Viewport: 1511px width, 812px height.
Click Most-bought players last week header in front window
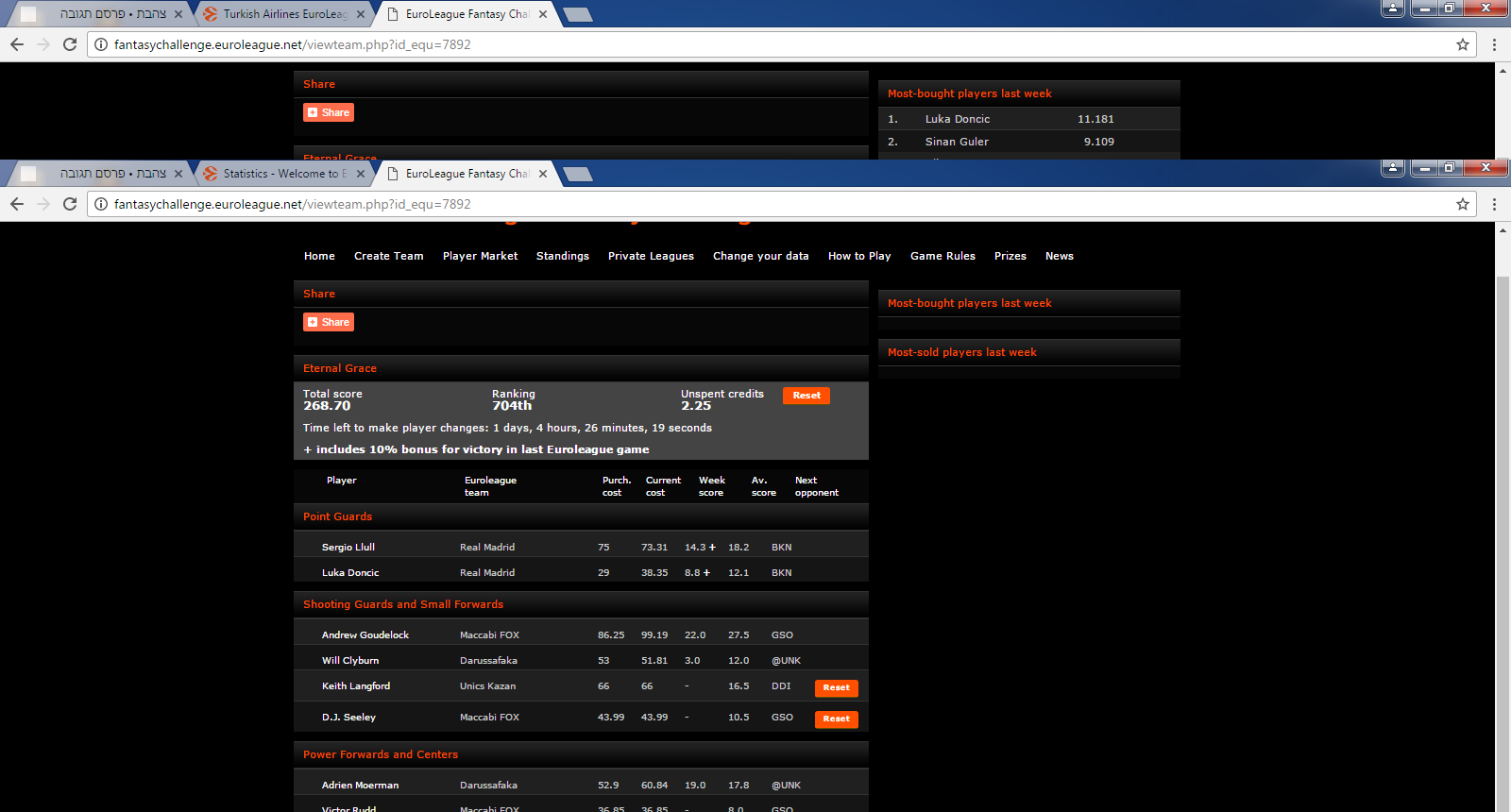point(970,303)
